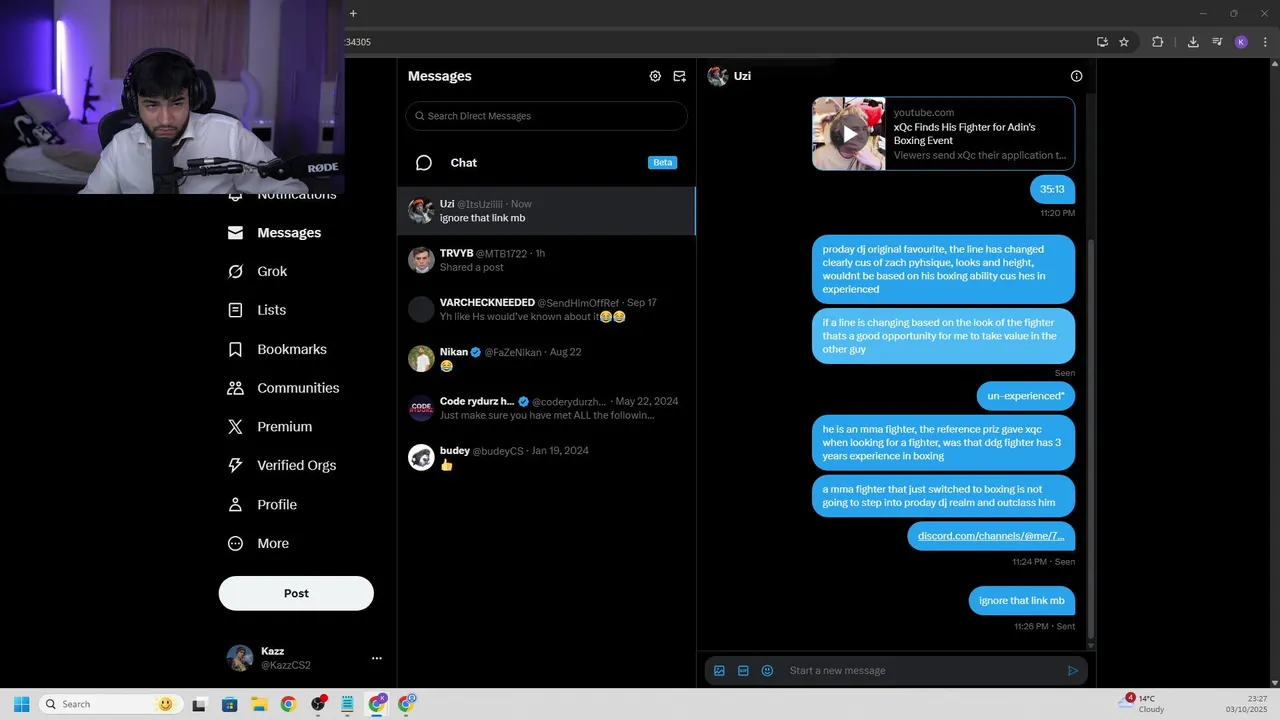Open Communities from the sidebar
Image resolution: width=1280 pixels, height=720 pixels.
click(x=284, y=388)
